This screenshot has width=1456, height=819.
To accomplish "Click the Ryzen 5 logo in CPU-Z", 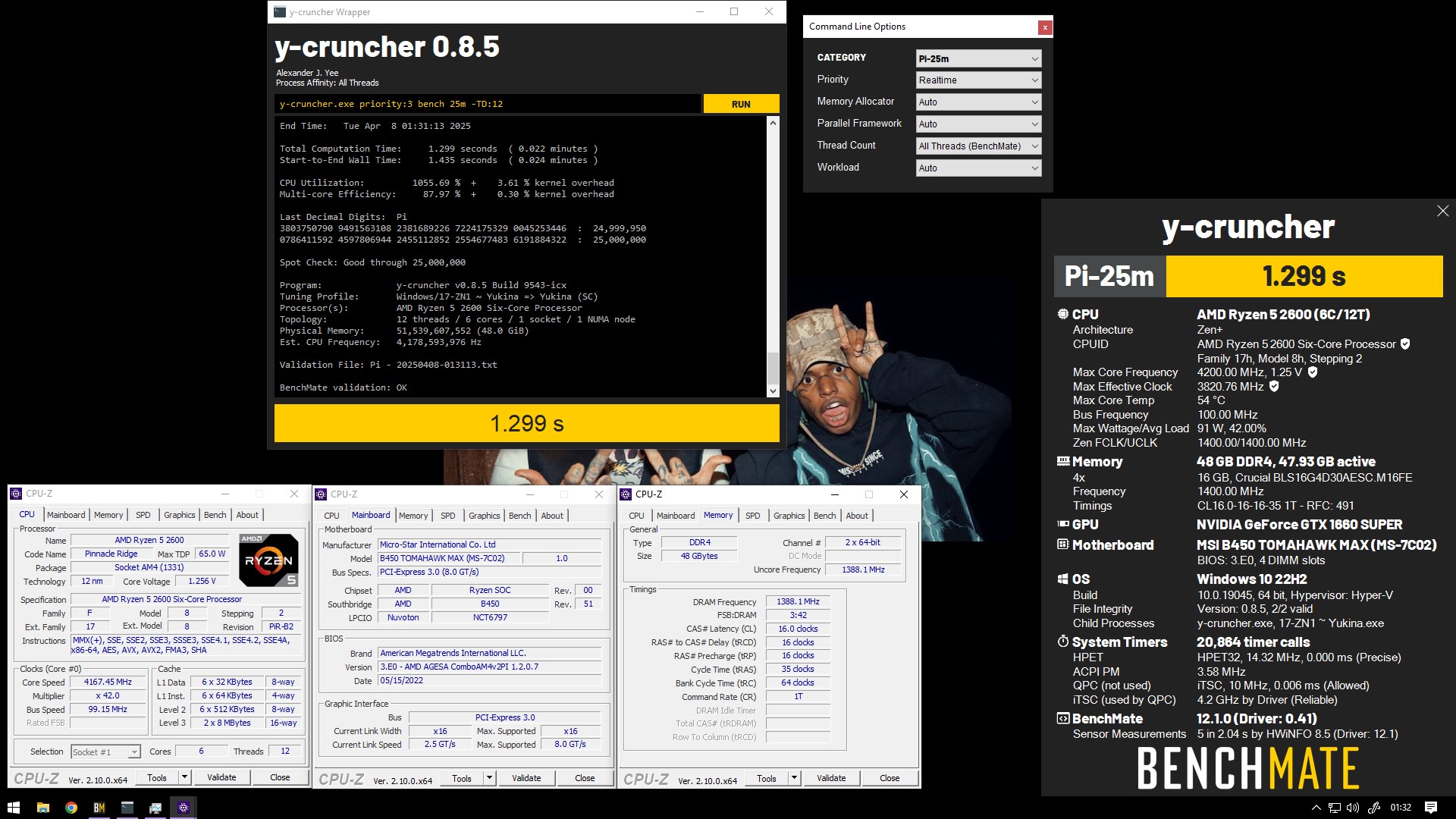I will coord(268,560).
